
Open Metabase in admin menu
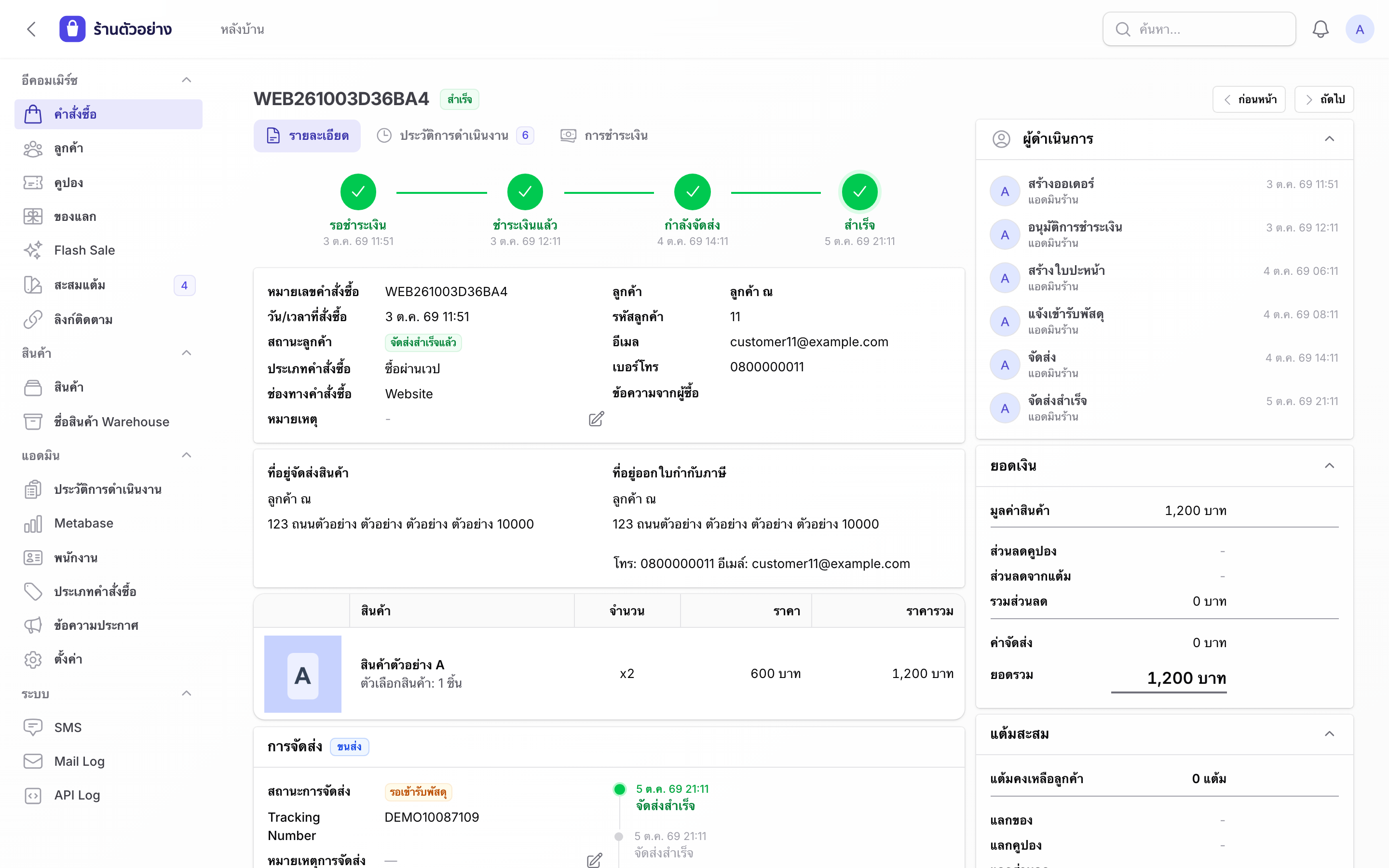109,524
